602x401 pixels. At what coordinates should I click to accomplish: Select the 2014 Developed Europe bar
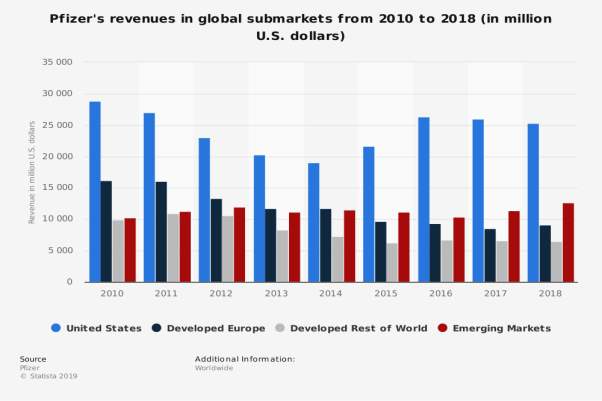pos(326,245)
